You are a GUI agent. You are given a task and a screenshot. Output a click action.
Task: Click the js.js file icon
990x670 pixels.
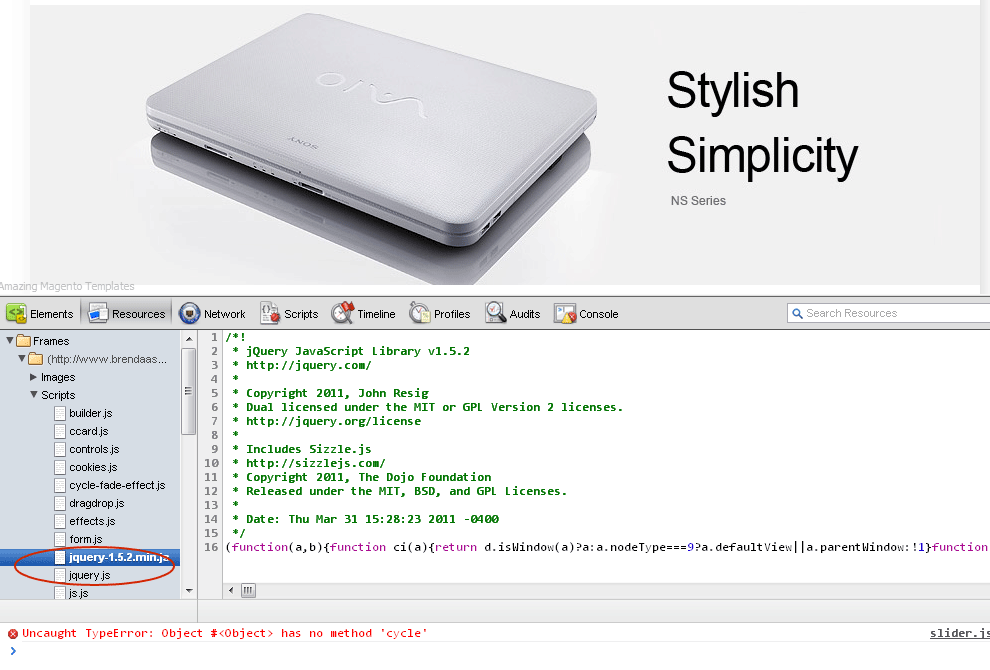(60, 593)
